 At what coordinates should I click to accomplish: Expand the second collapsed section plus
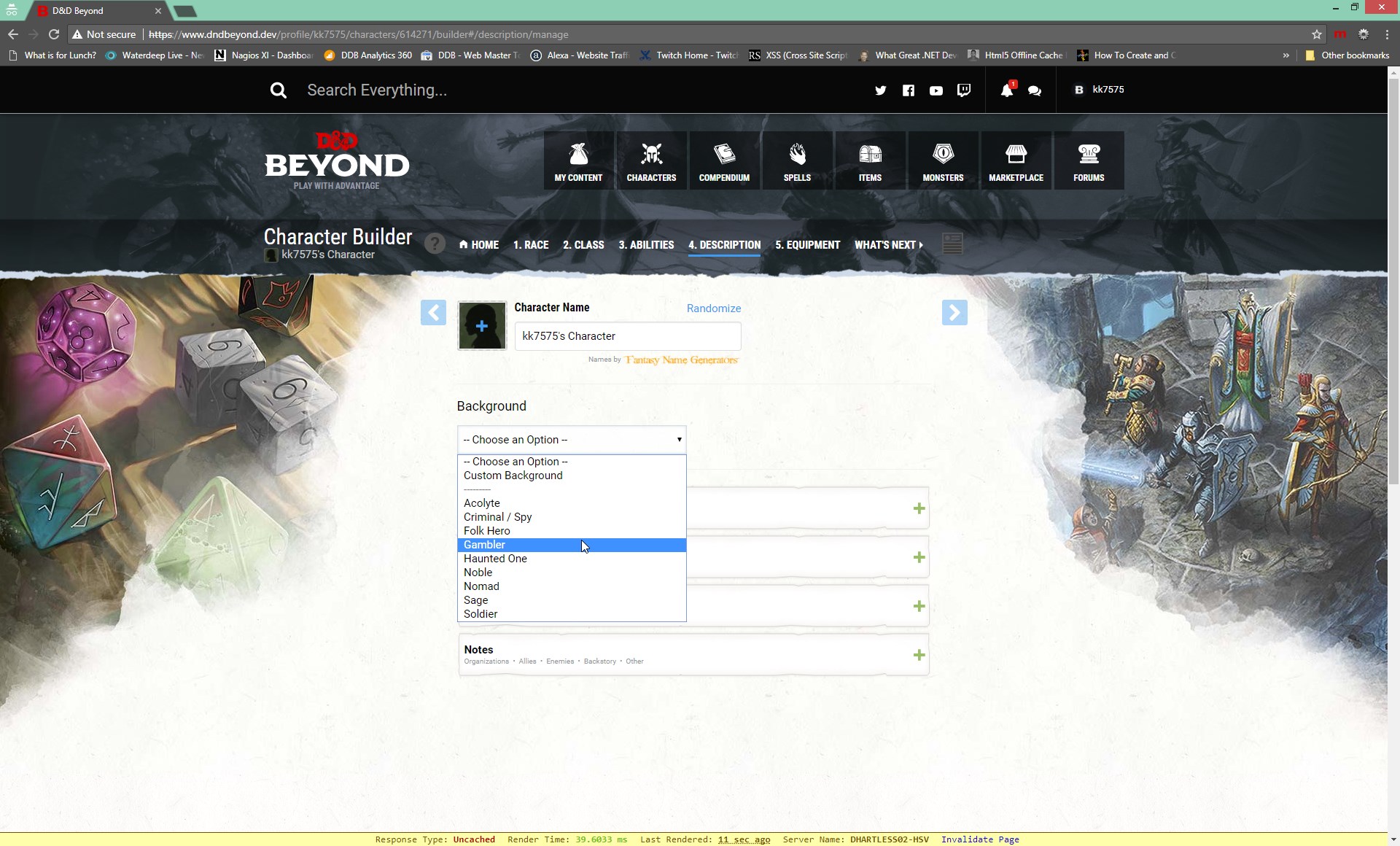(x=919, y=557)
